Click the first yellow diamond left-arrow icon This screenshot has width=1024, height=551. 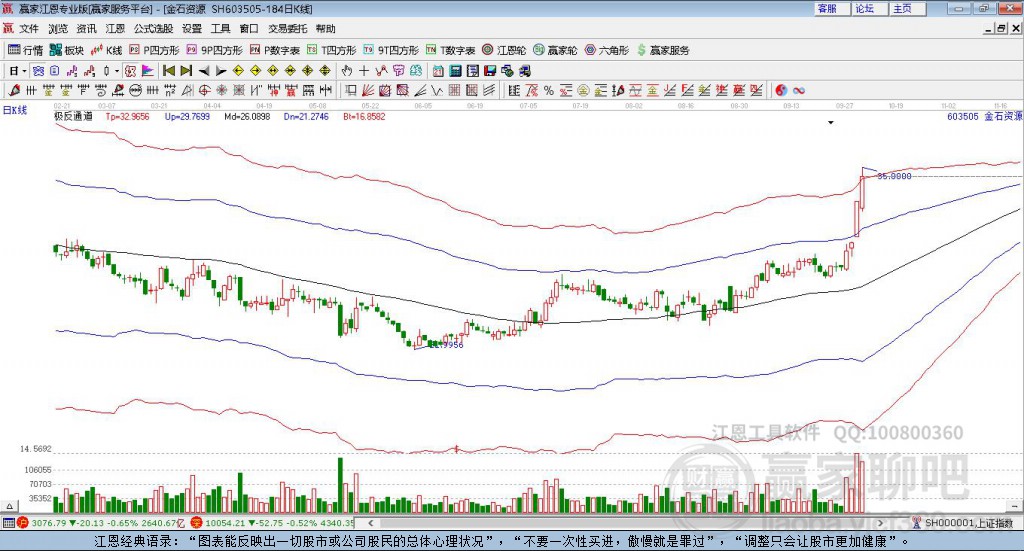tap(238, 71)
